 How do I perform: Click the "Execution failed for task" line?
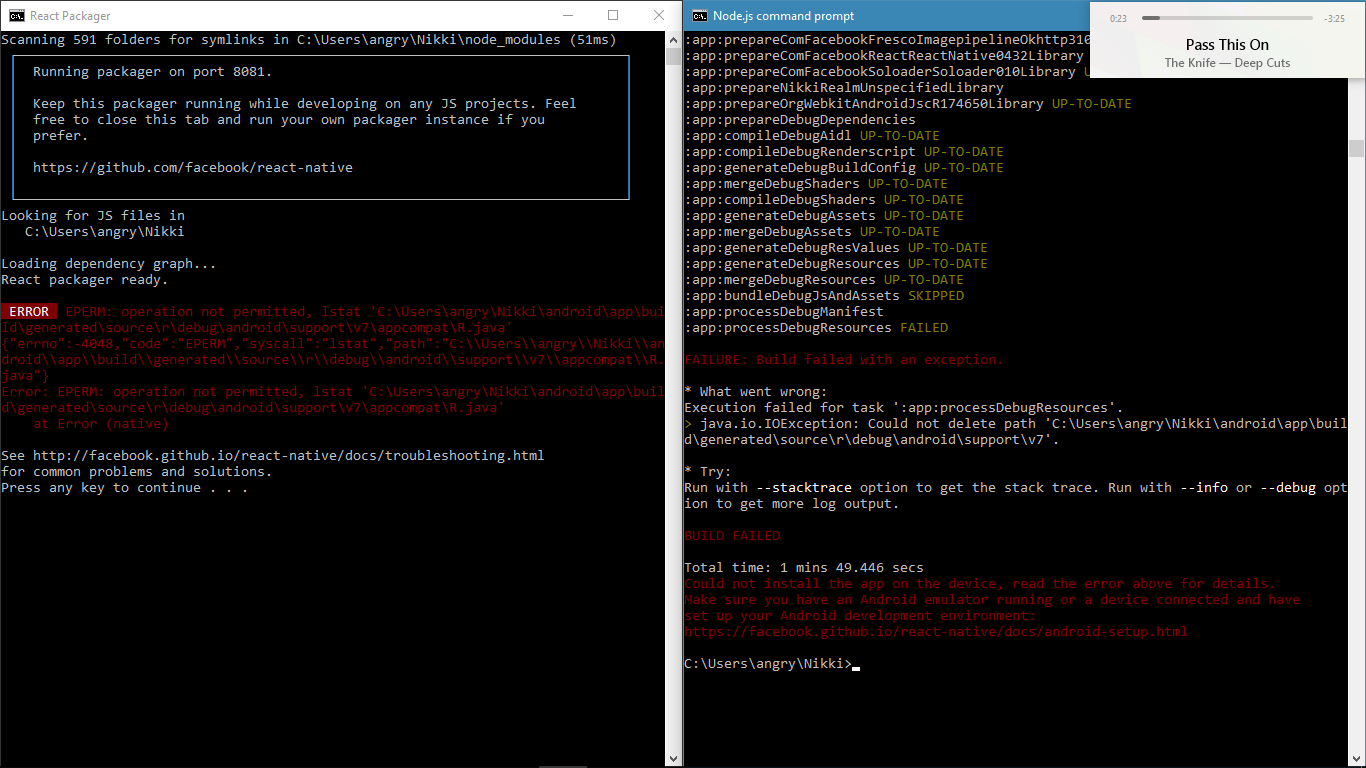pos(904,408)
